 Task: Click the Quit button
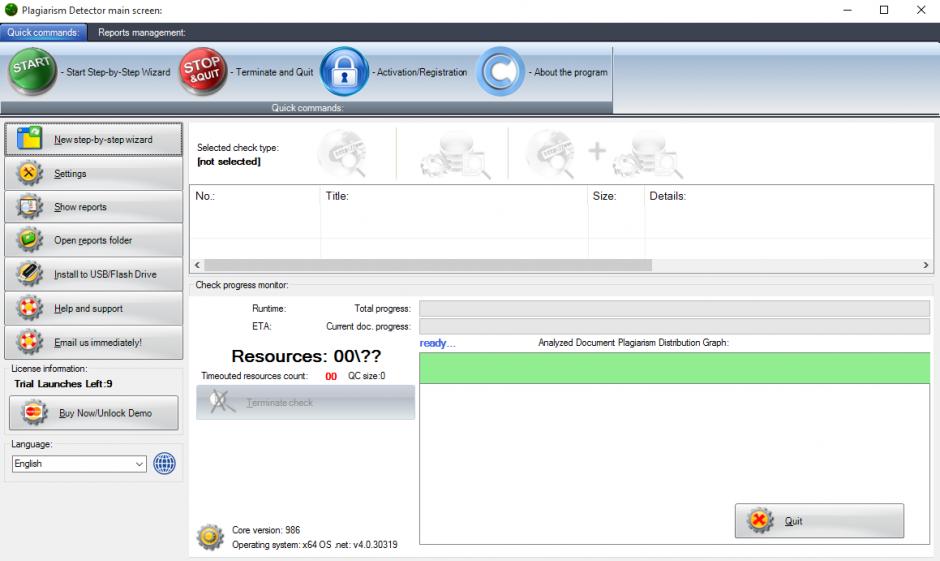tap(820, 521)
